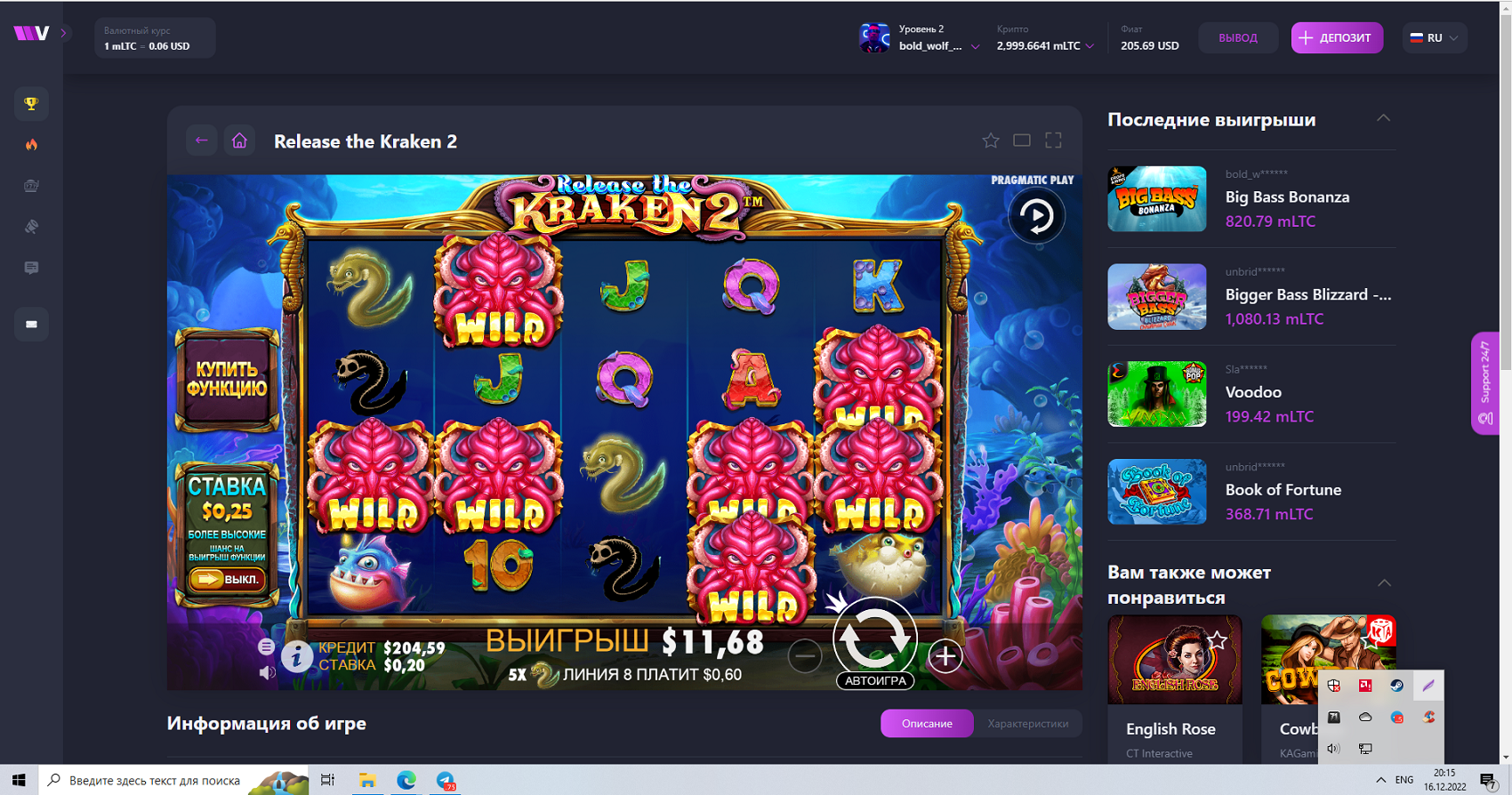Open the Bigger Bass Blizzard thumbnail
Viewport: 1512px width, 795px height.
1157,296
